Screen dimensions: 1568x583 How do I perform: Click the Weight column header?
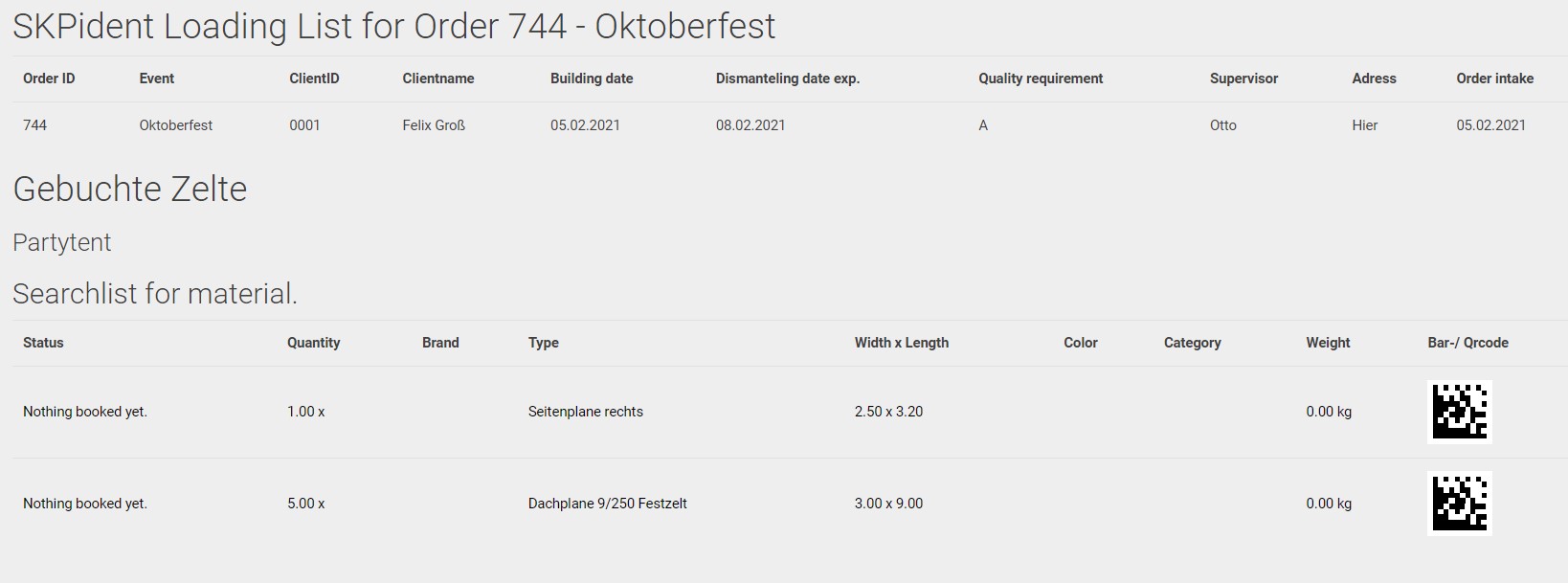[1328, 343]
